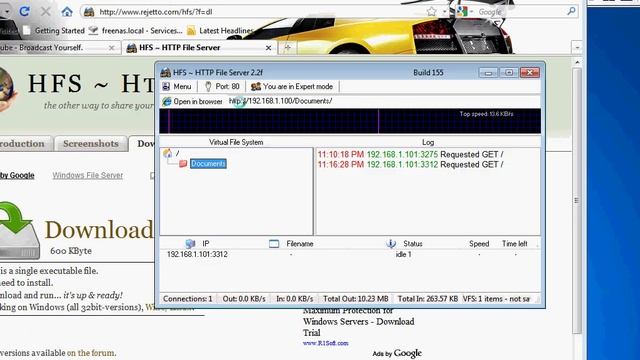Viewport: 640px width, 360px height.
Task: Click VFS: 1 items status entry
Action: coord(496,299)
